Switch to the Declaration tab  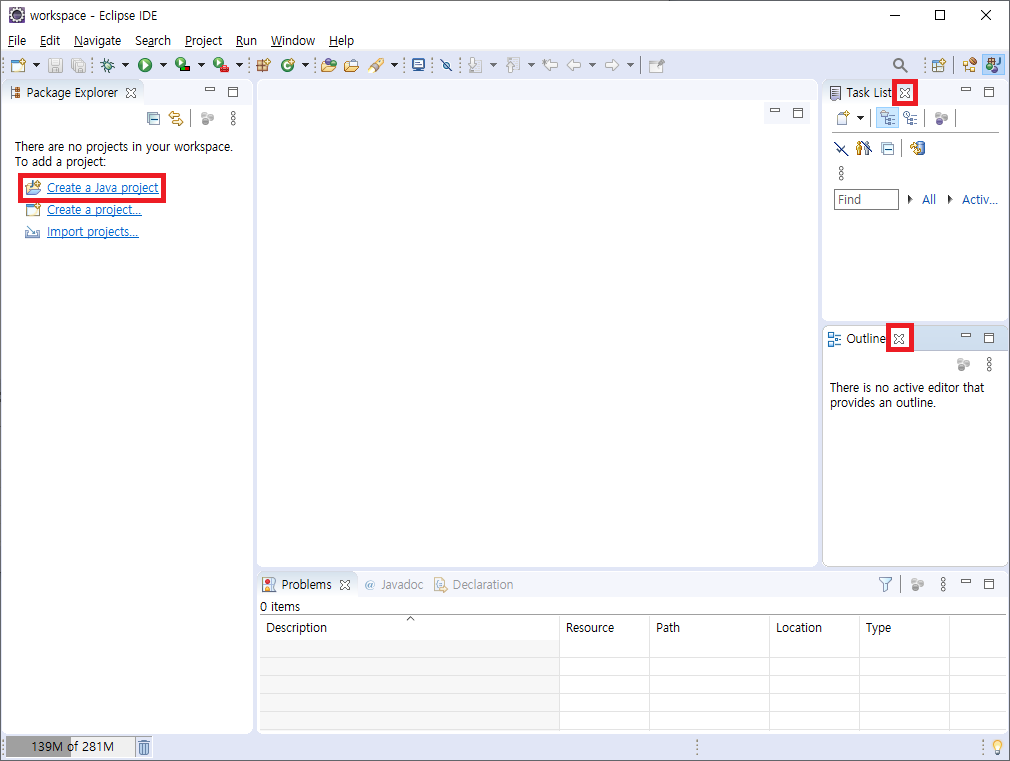coord(473,584)
